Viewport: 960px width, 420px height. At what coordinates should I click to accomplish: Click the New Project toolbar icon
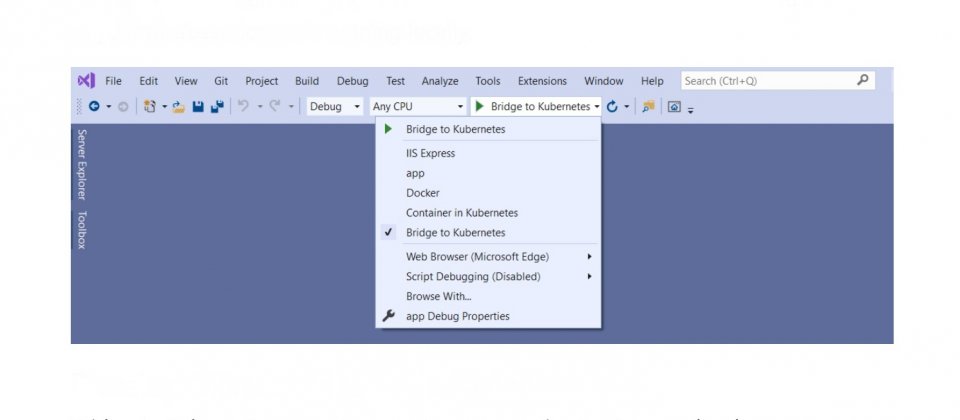pyautogui.click(x=150, y=106)
